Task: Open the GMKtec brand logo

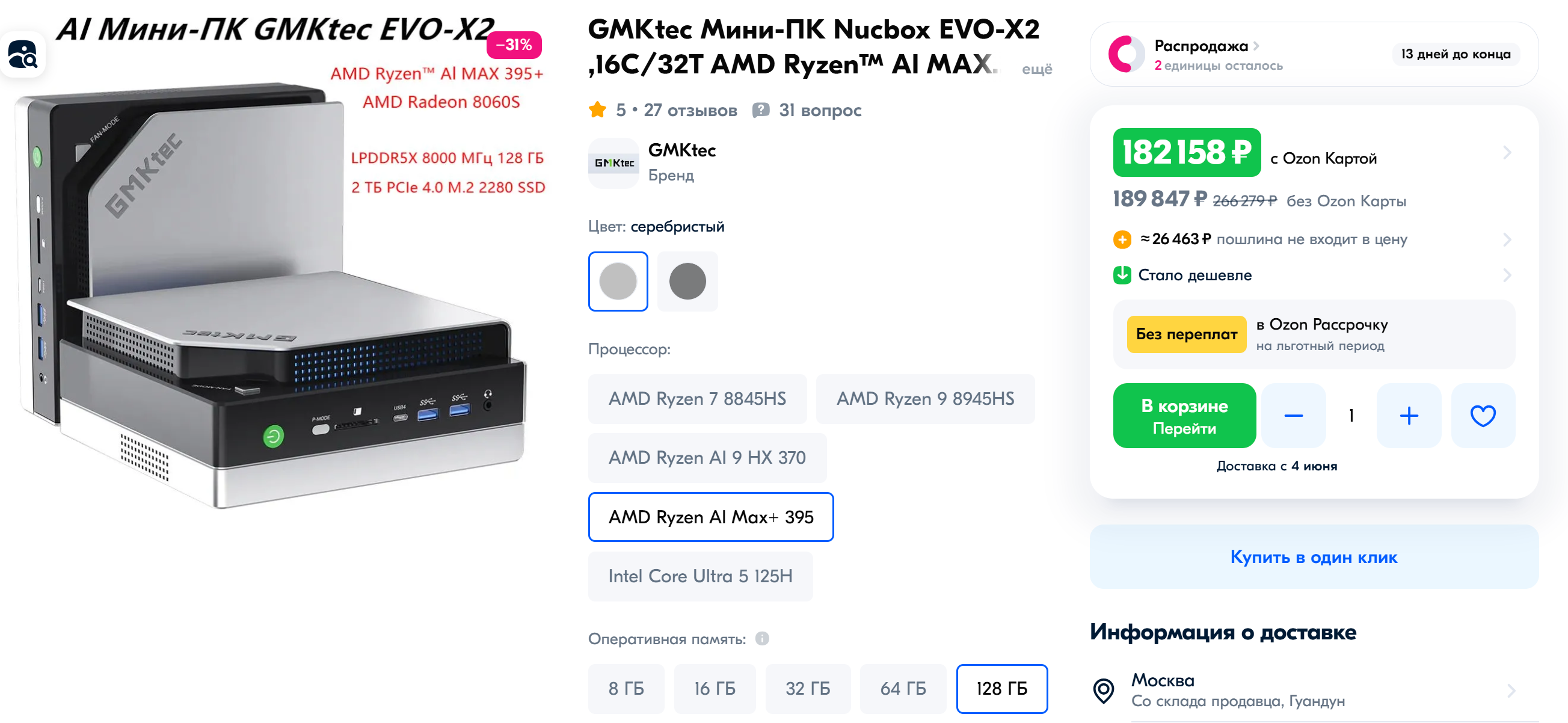Action: coord(613,162)
